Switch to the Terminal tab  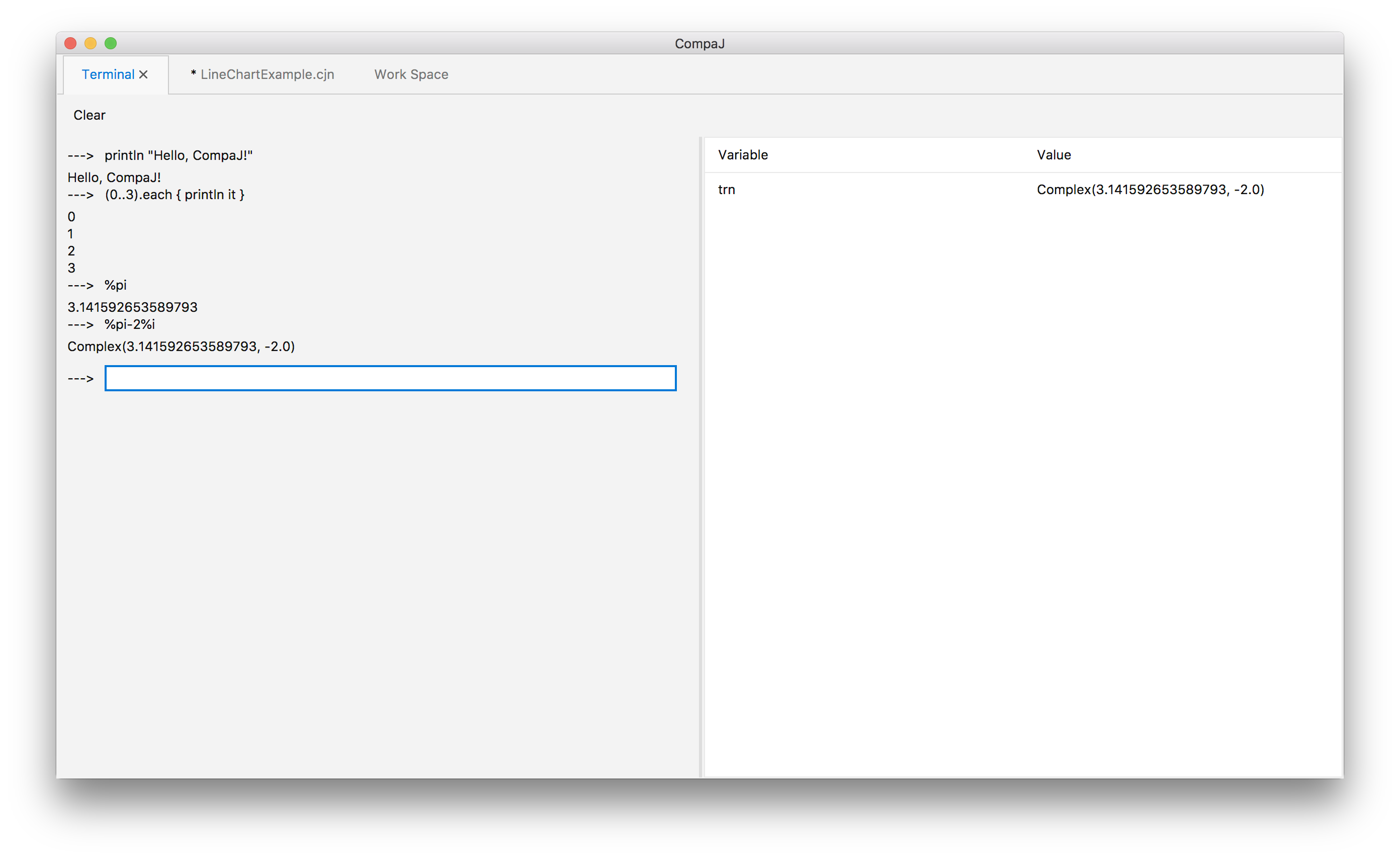[x=108, y=74]
